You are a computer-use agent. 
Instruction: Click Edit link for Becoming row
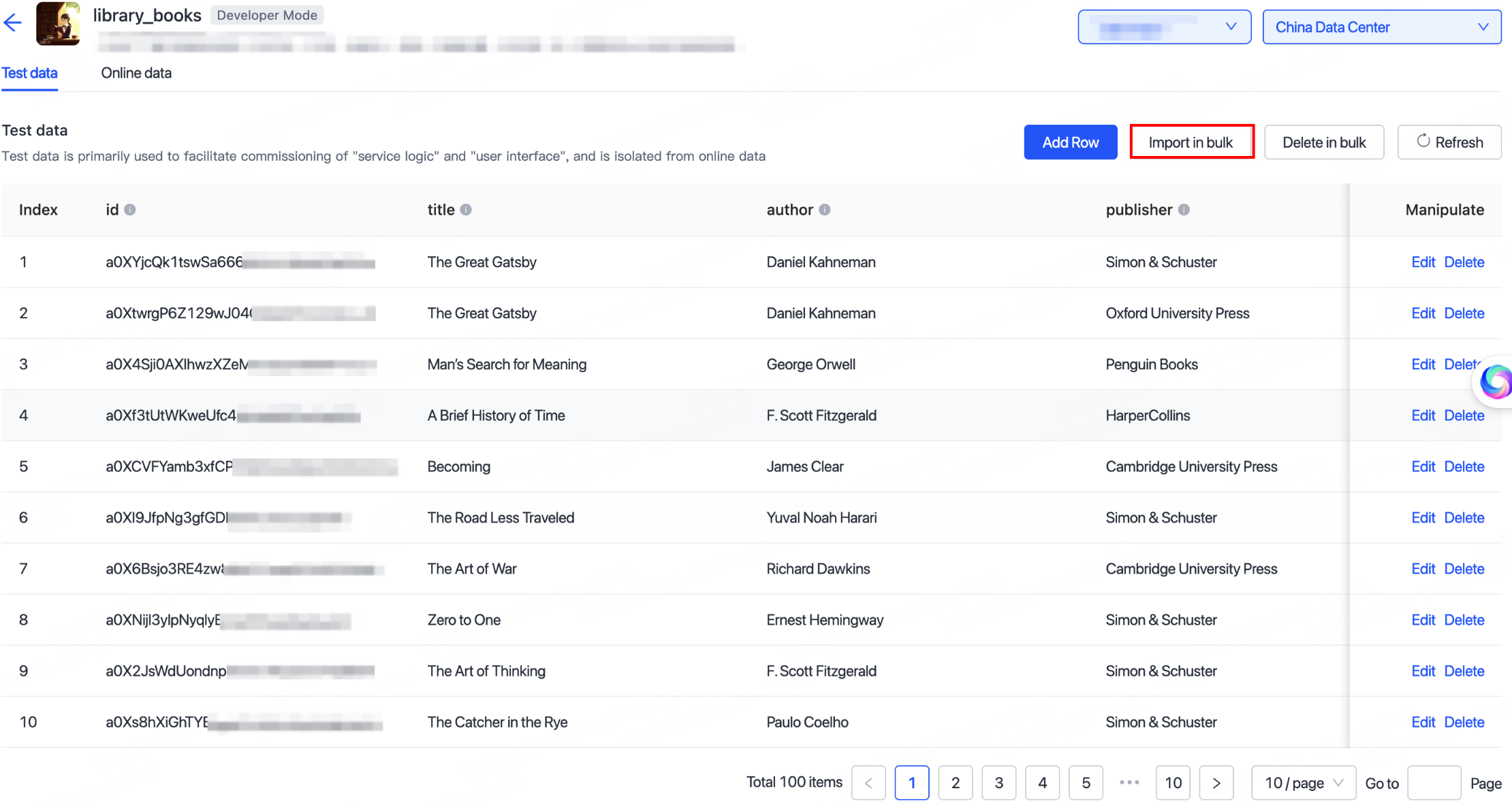click(x=1423, y=467)
